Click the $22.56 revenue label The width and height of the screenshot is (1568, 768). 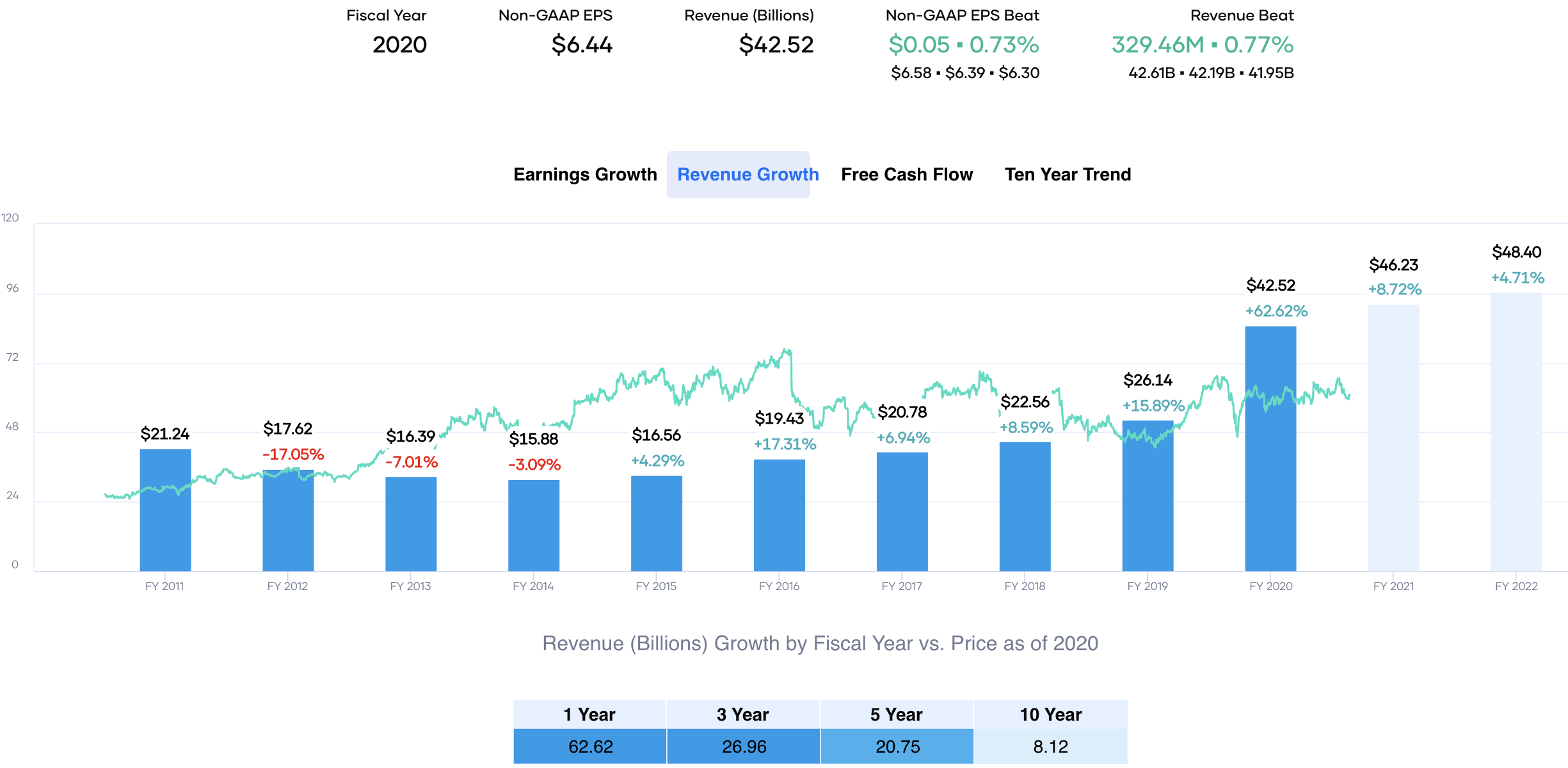[x=1025, y=402]
